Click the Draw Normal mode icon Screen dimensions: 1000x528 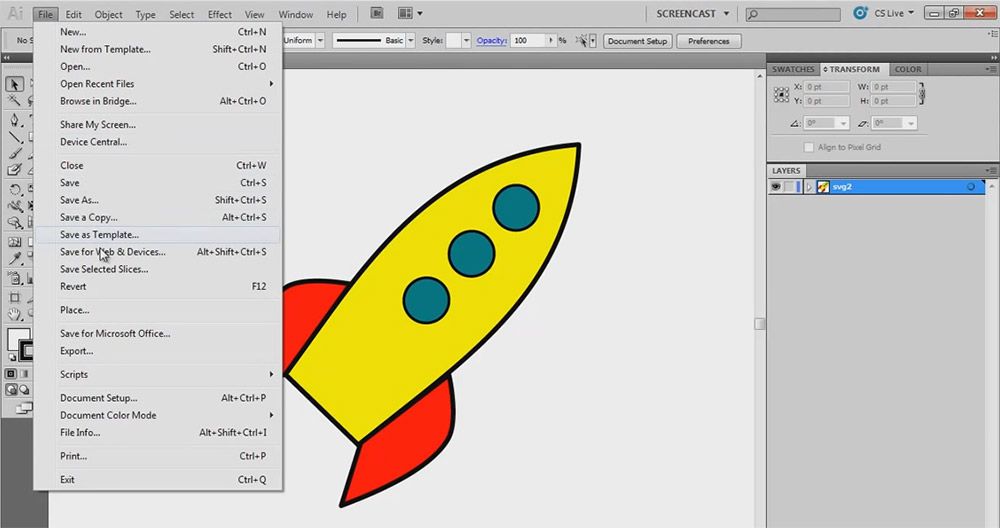[x=11, y=390]
